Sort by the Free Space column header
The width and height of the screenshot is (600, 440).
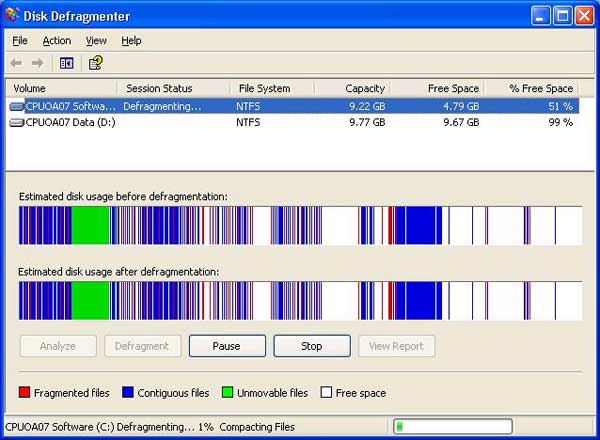[x=437, y=88]
